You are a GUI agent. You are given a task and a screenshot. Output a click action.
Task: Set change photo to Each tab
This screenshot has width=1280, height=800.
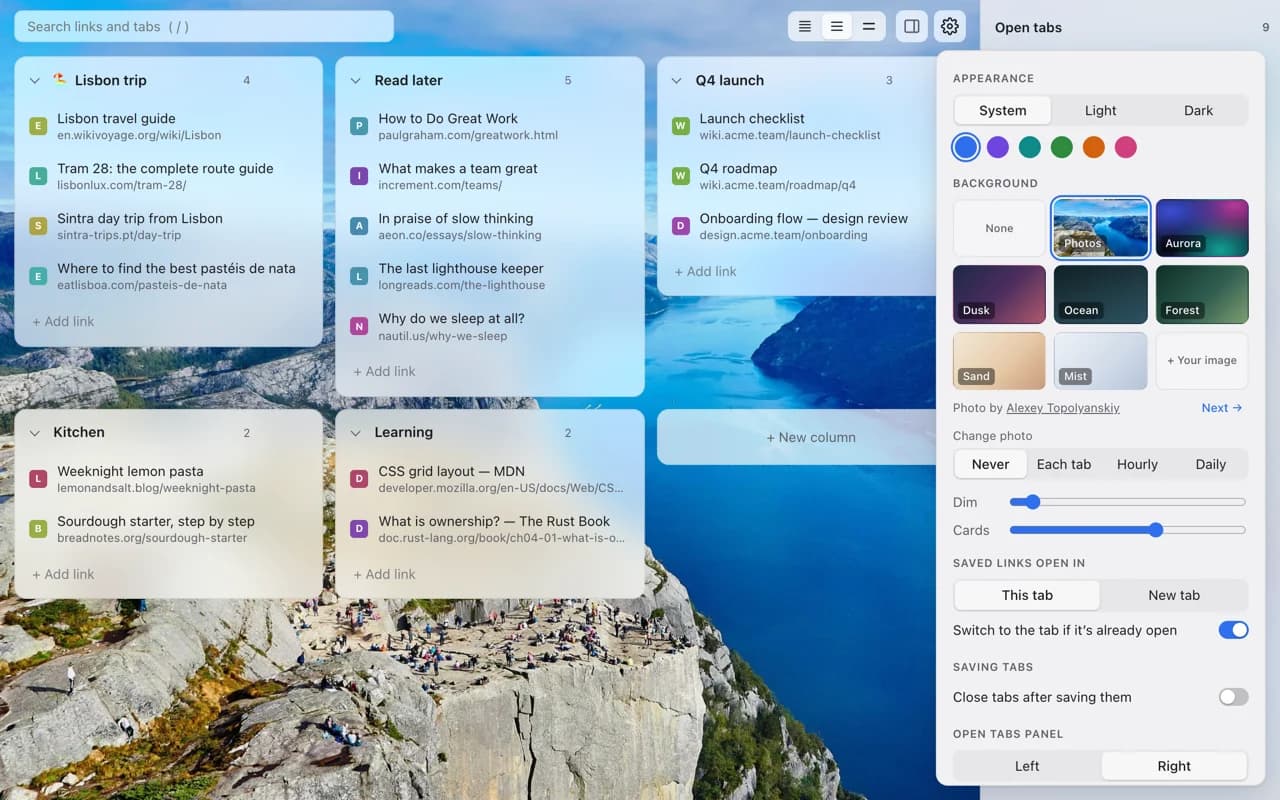[1064, 464]
